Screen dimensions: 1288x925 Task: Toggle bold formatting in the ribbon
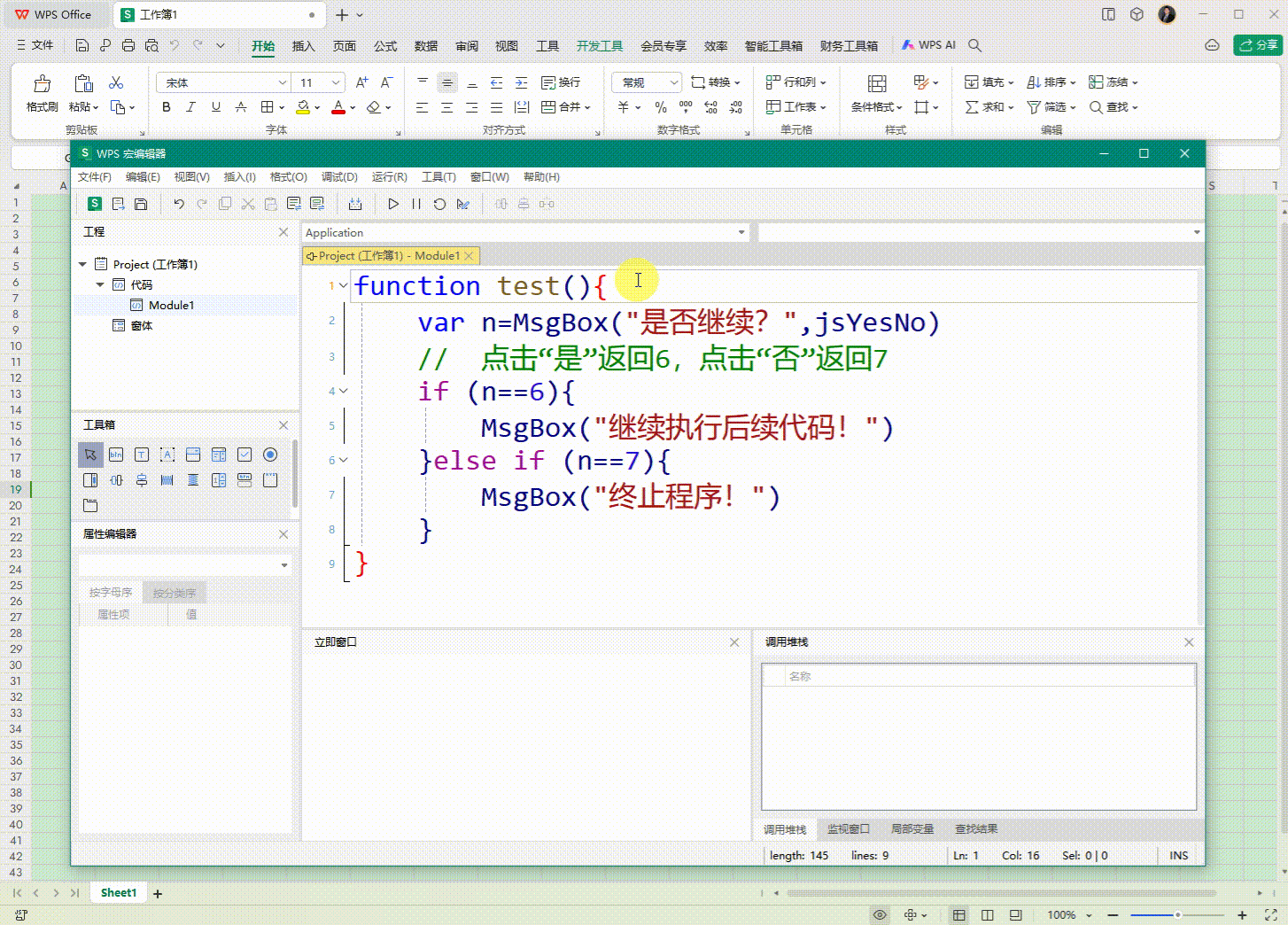point(167,107)
